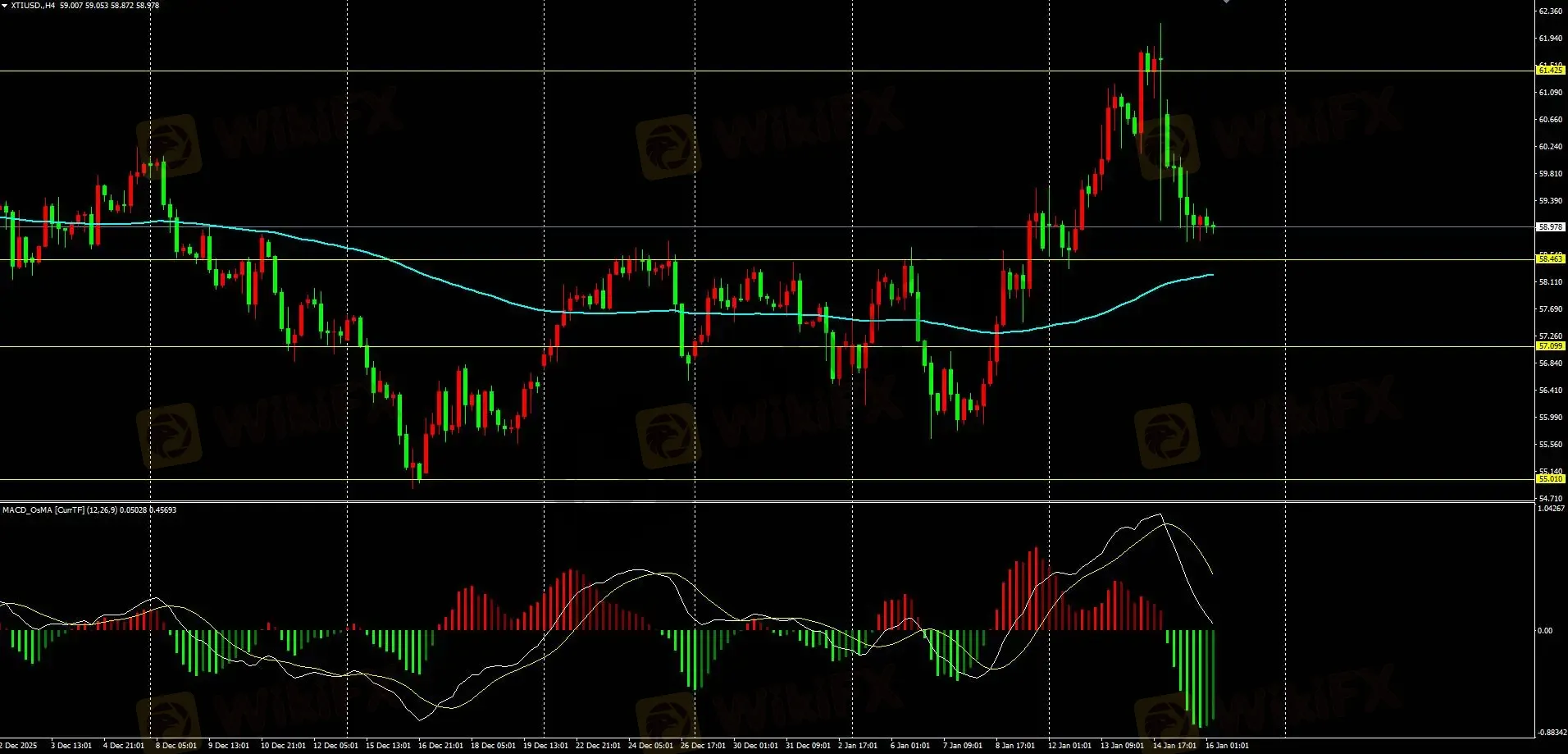This screenshot has height=754, width=1568.
Task: Select the MACD_OsMA indicator label
Action: [x=29, y=510]
